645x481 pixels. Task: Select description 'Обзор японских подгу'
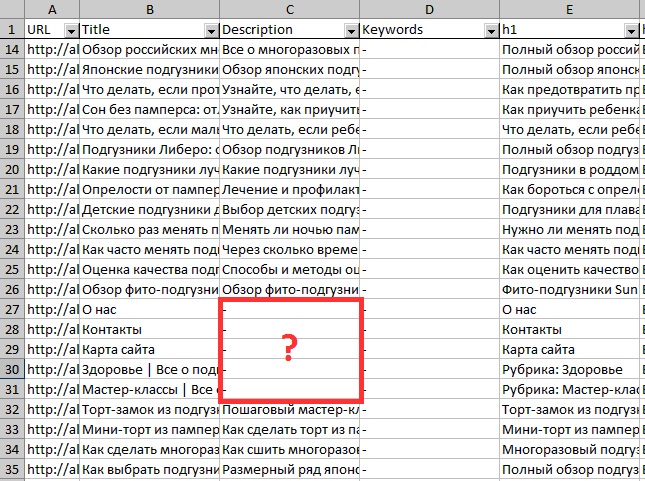[x=290, y=70]
